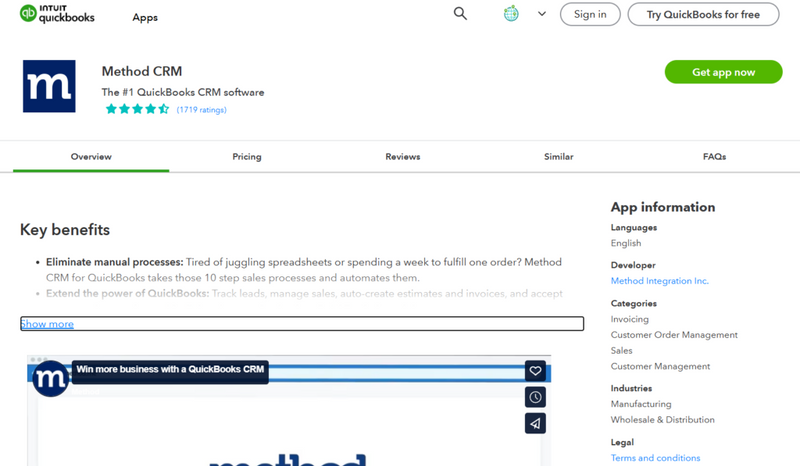800x466 pixels.
Task: Click 'Extend the power of QuickBooks' bullet
Action: [x=128, y=293]
